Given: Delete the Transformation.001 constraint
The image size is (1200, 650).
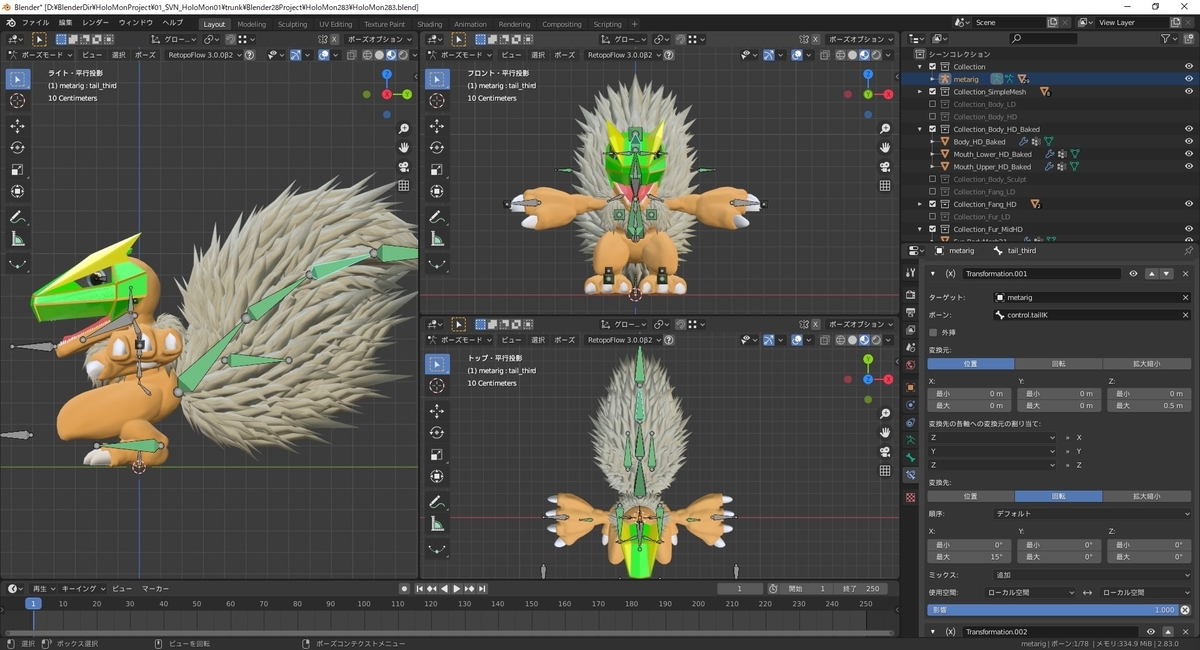Looking at the screenshot, I should [x=1186, y=273].
